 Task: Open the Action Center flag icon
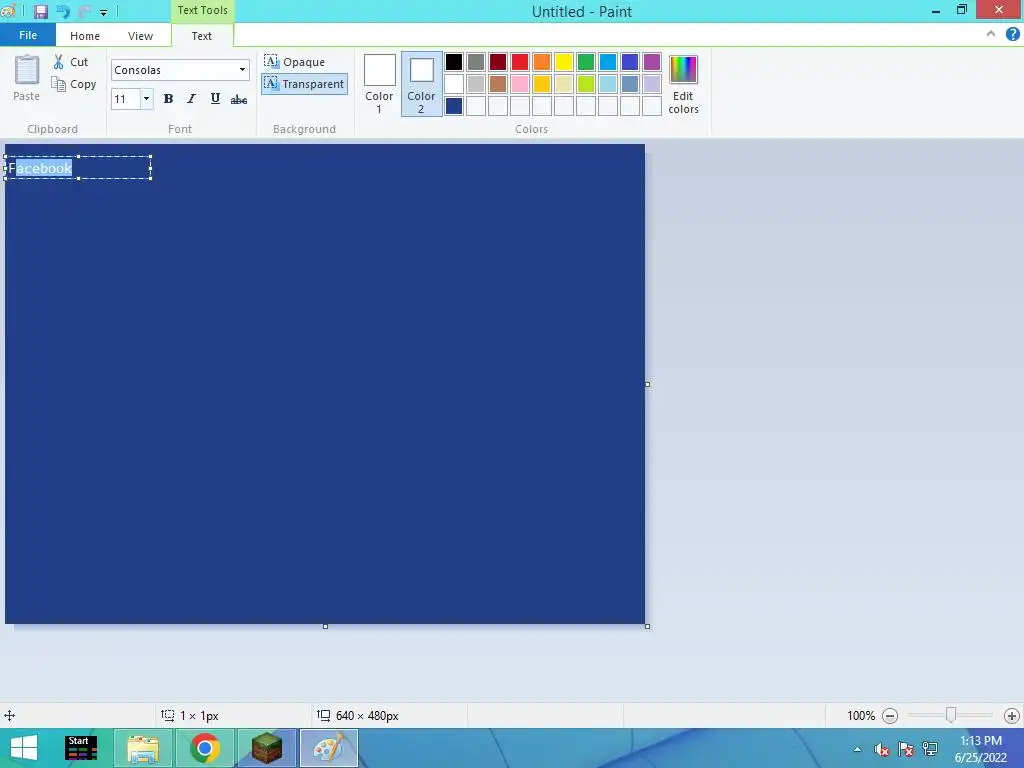(906, 749)
